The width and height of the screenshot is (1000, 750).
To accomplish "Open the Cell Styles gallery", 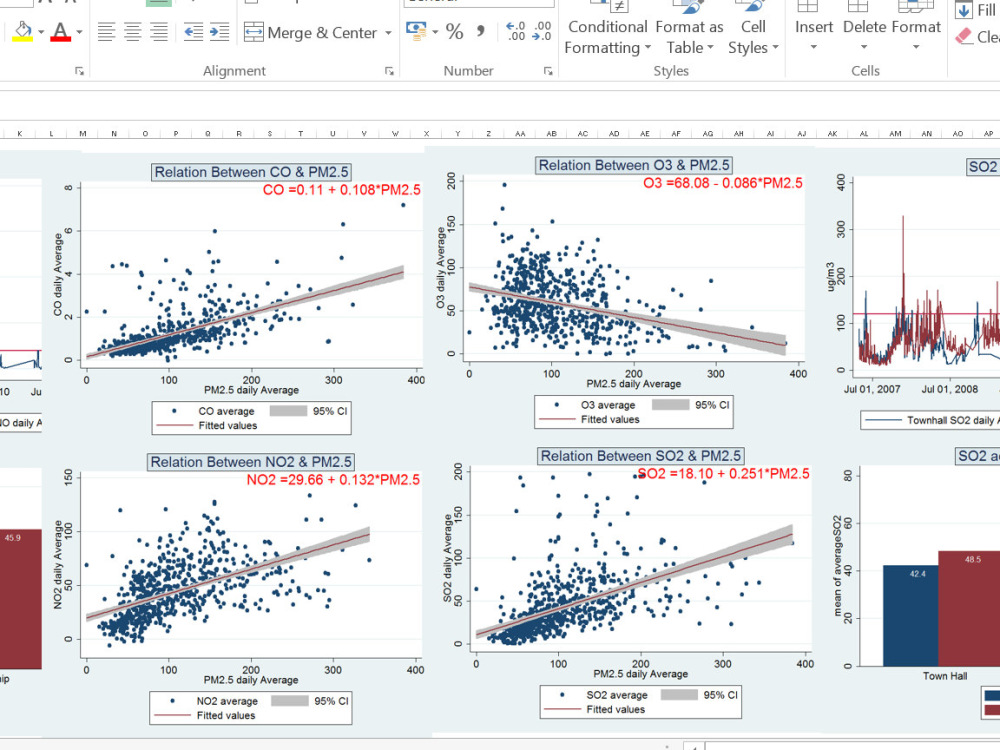I will (753, 33).
